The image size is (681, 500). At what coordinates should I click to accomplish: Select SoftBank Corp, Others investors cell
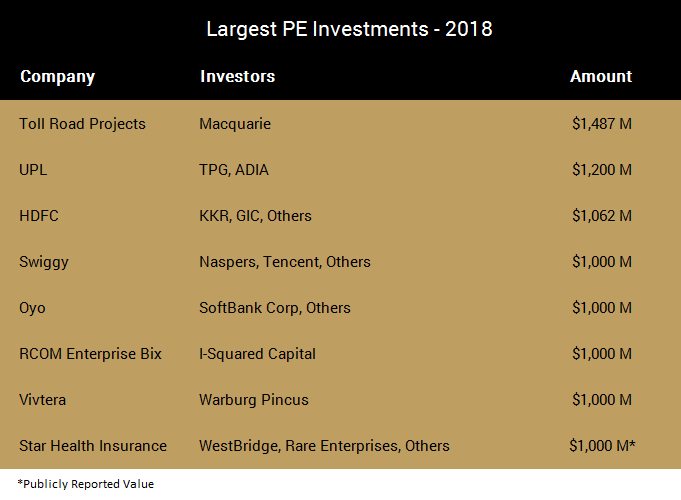coord(275,308)
